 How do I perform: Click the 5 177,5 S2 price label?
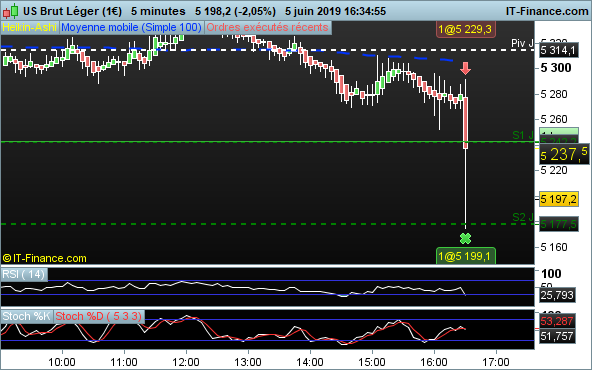coord(558,224)
